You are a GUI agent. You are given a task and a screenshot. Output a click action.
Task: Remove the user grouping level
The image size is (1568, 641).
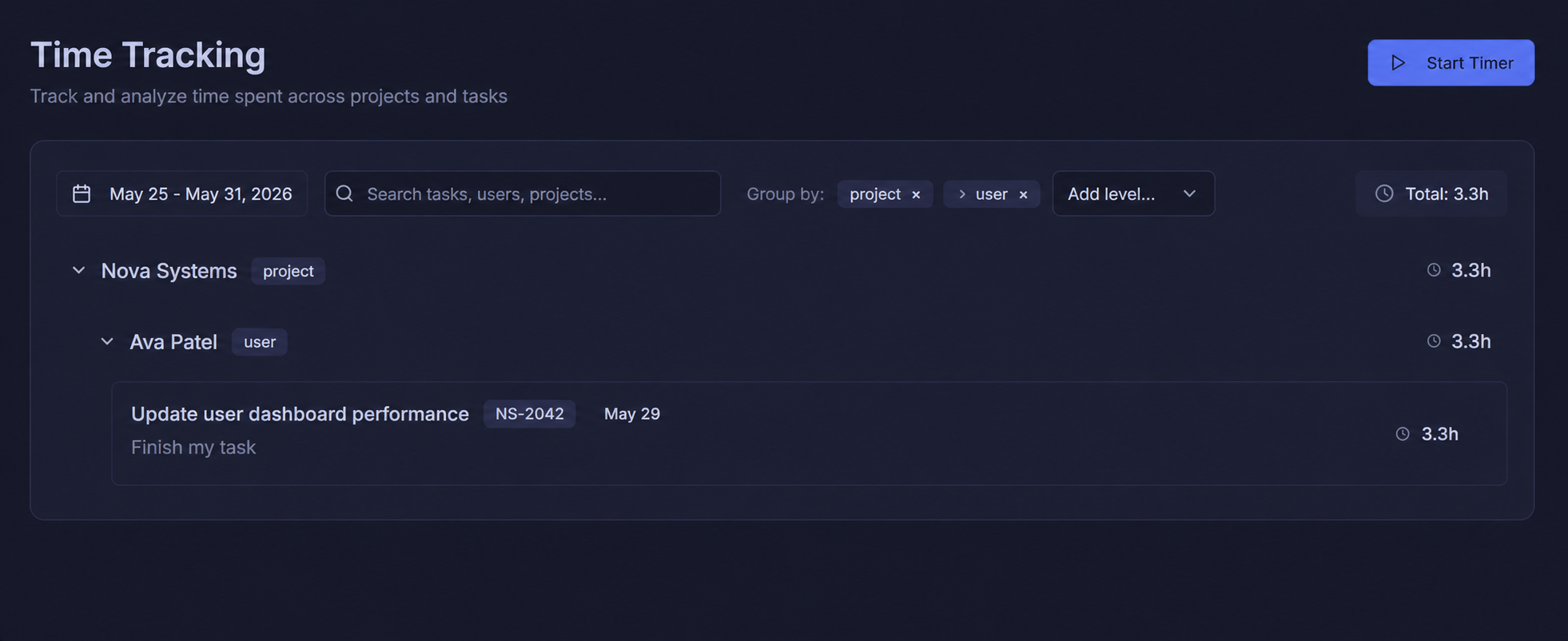coord(1023,194)
